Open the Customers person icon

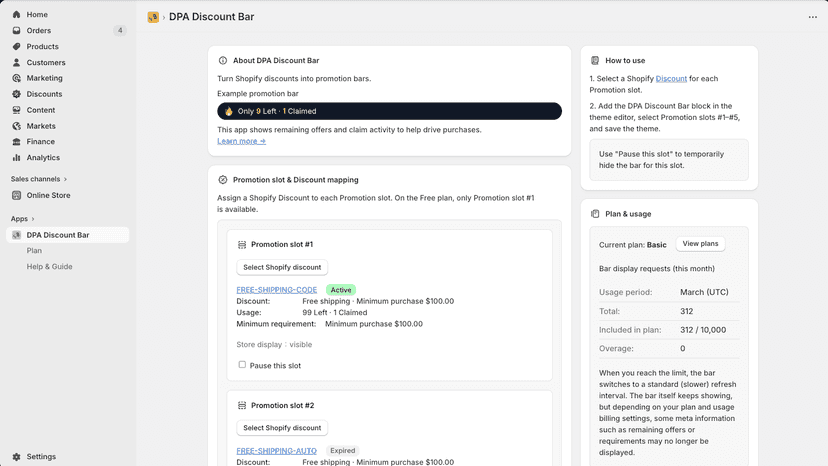pyautogui.click(x=16, y=62)
